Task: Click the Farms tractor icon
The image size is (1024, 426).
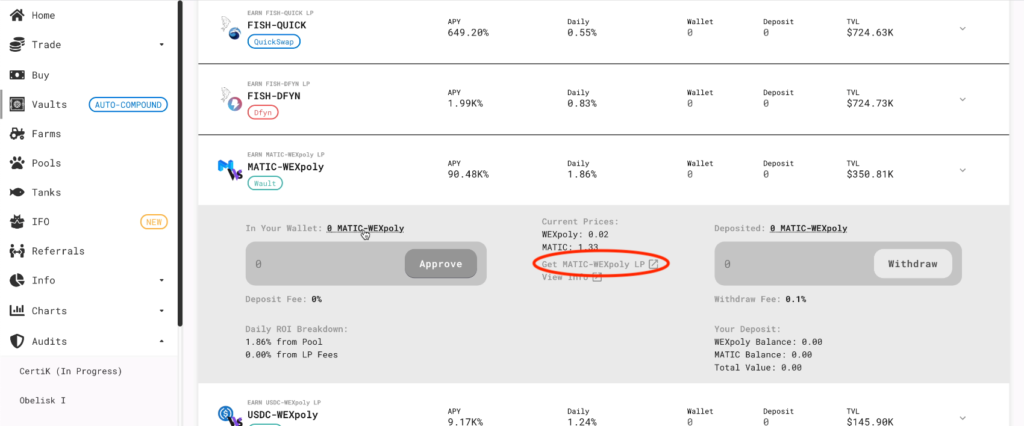Action: coord(17,133)
